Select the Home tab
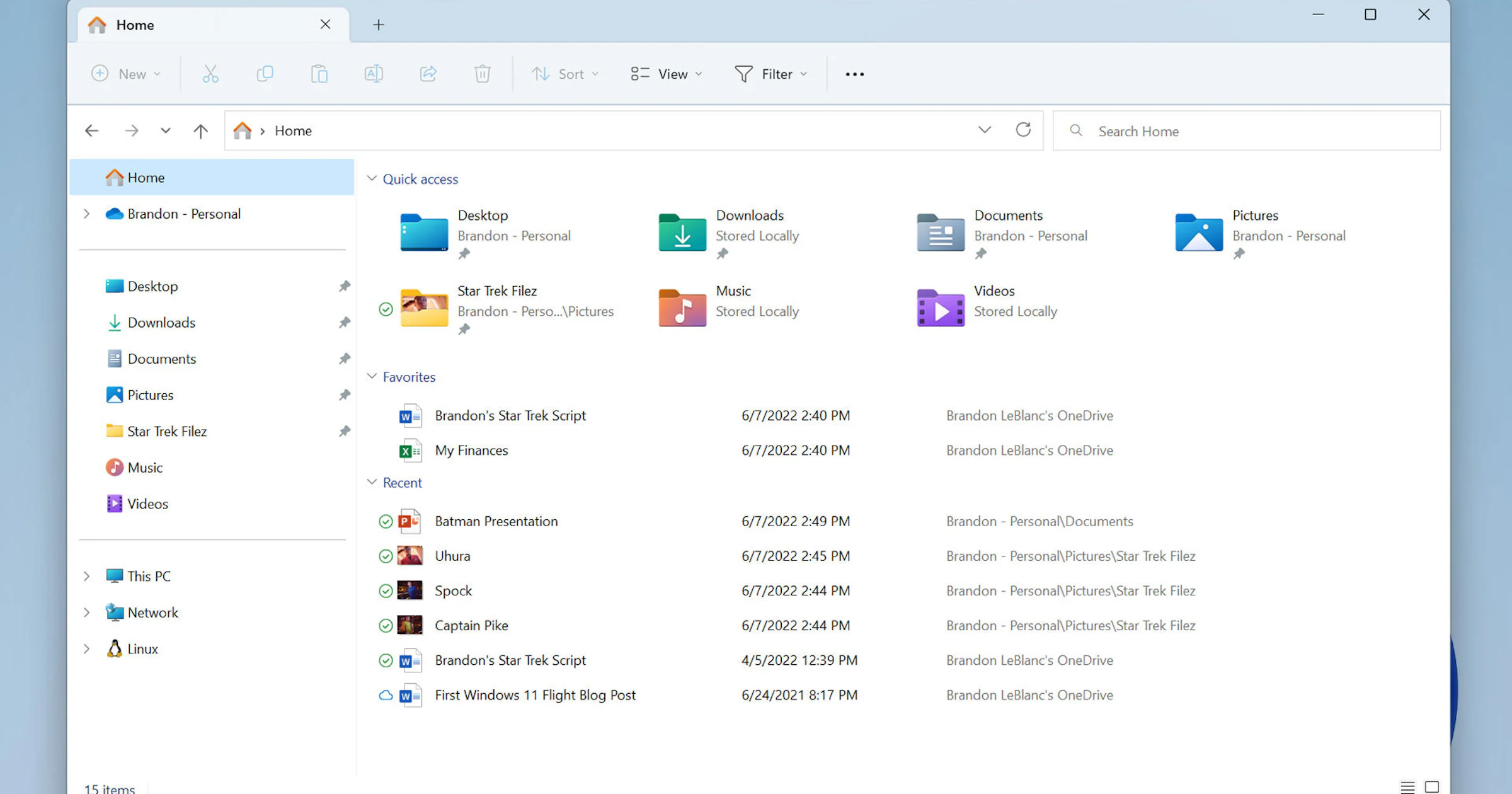This screenshot has width=1512, height=794. tap(214, 25)
